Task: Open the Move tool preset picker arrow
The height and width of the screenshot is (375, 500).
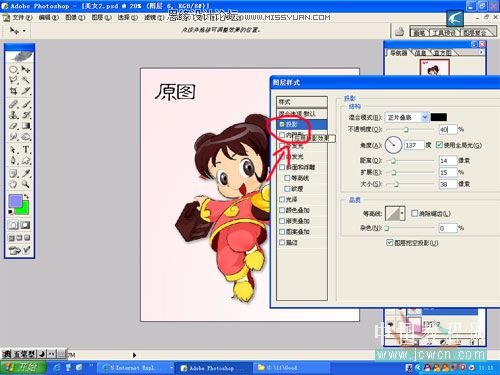Action: pyautogui.click(x=24, y=31)
